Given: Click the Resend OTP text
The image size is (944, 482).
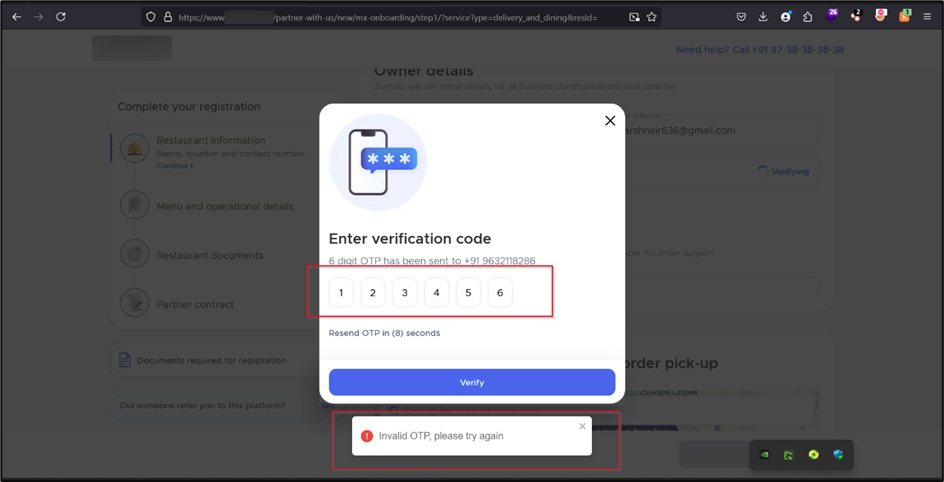Looking at the screenshot, I should coord(384,333).
